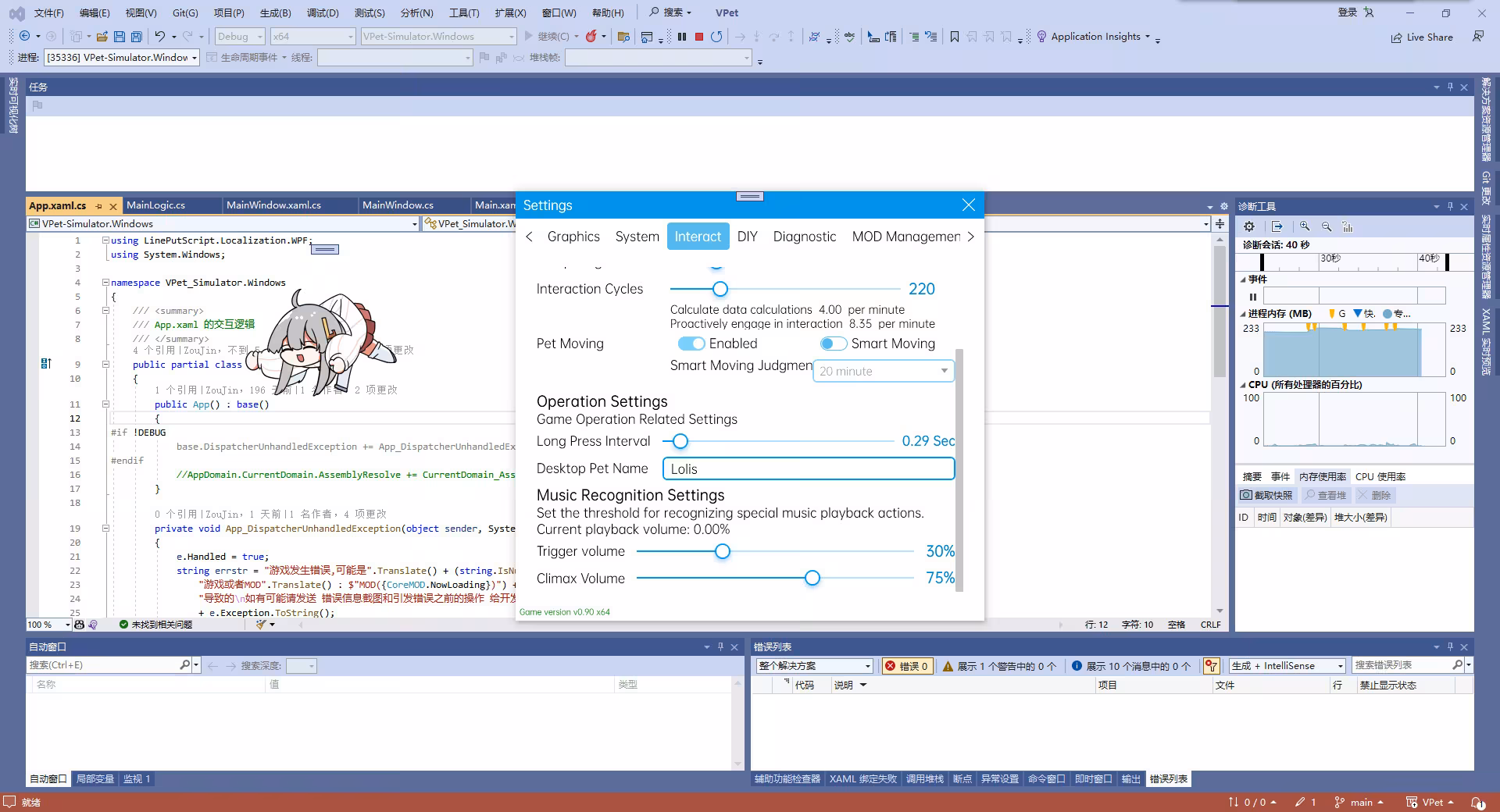Toggle the warnings filter in error list
The height and width of the screenshot is (812, 1500).
pyautogui.click(x=999, y=666)
